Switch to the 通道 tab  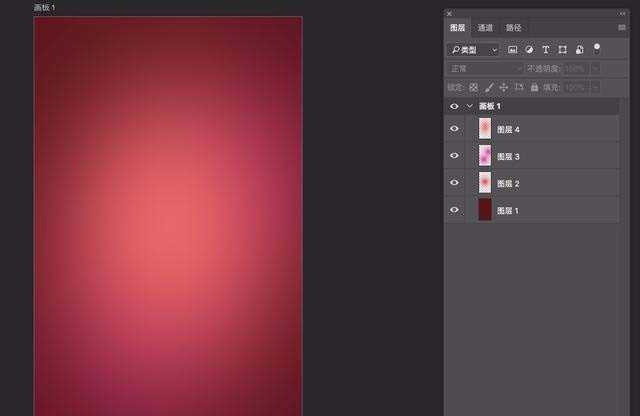pos(485,28)
